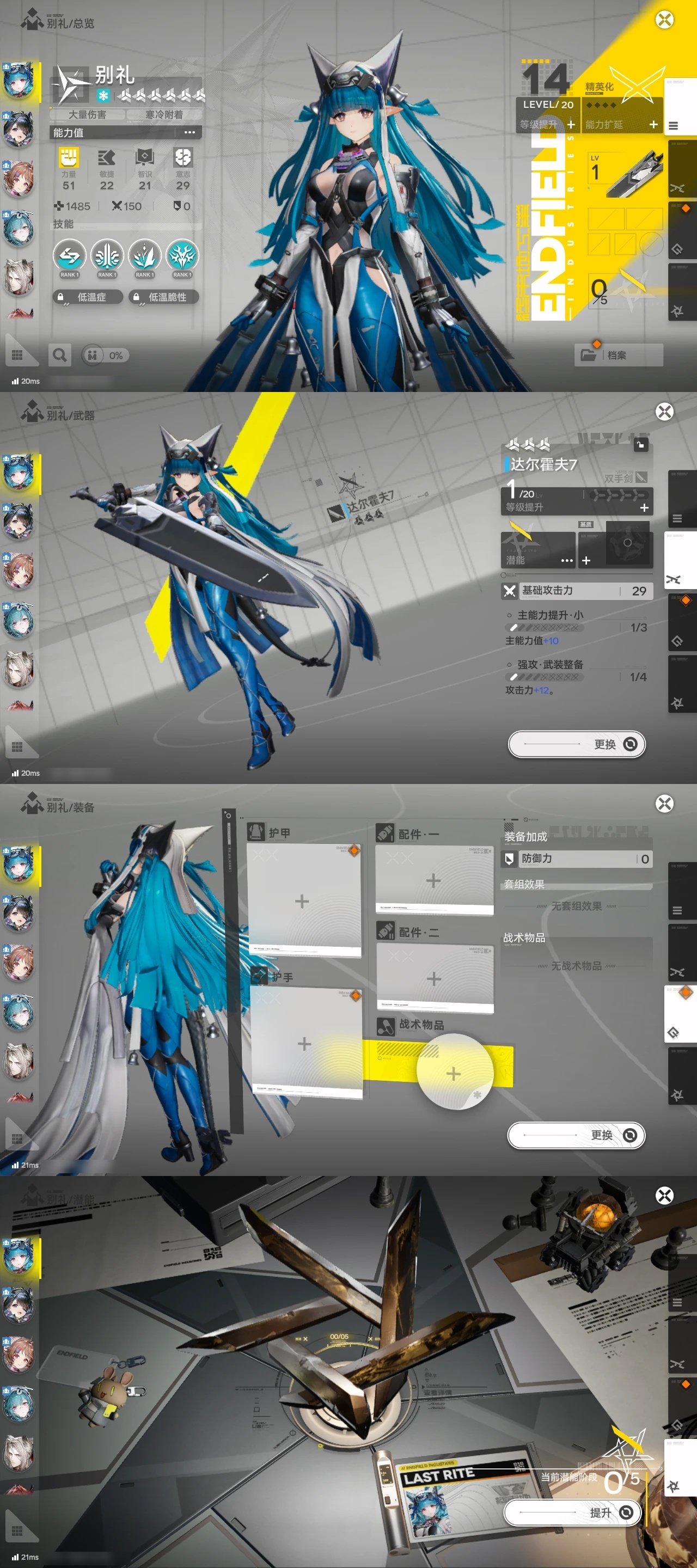Image resolution: width=697 pixels, height=1568 pixels.
Task: Click the magnifier icon in the 总览 screen
Action: click(60, 355)
